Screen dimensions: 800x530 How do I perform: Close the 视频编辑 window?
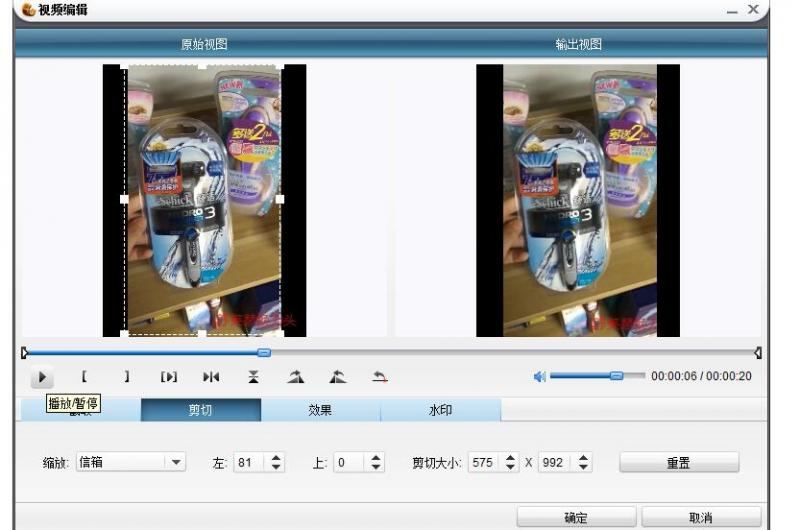[753, 9]
